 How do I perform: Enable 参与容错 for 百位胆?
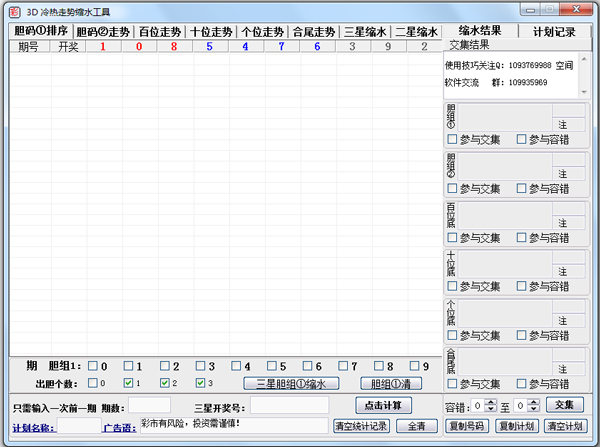click(x=521, y=239)
